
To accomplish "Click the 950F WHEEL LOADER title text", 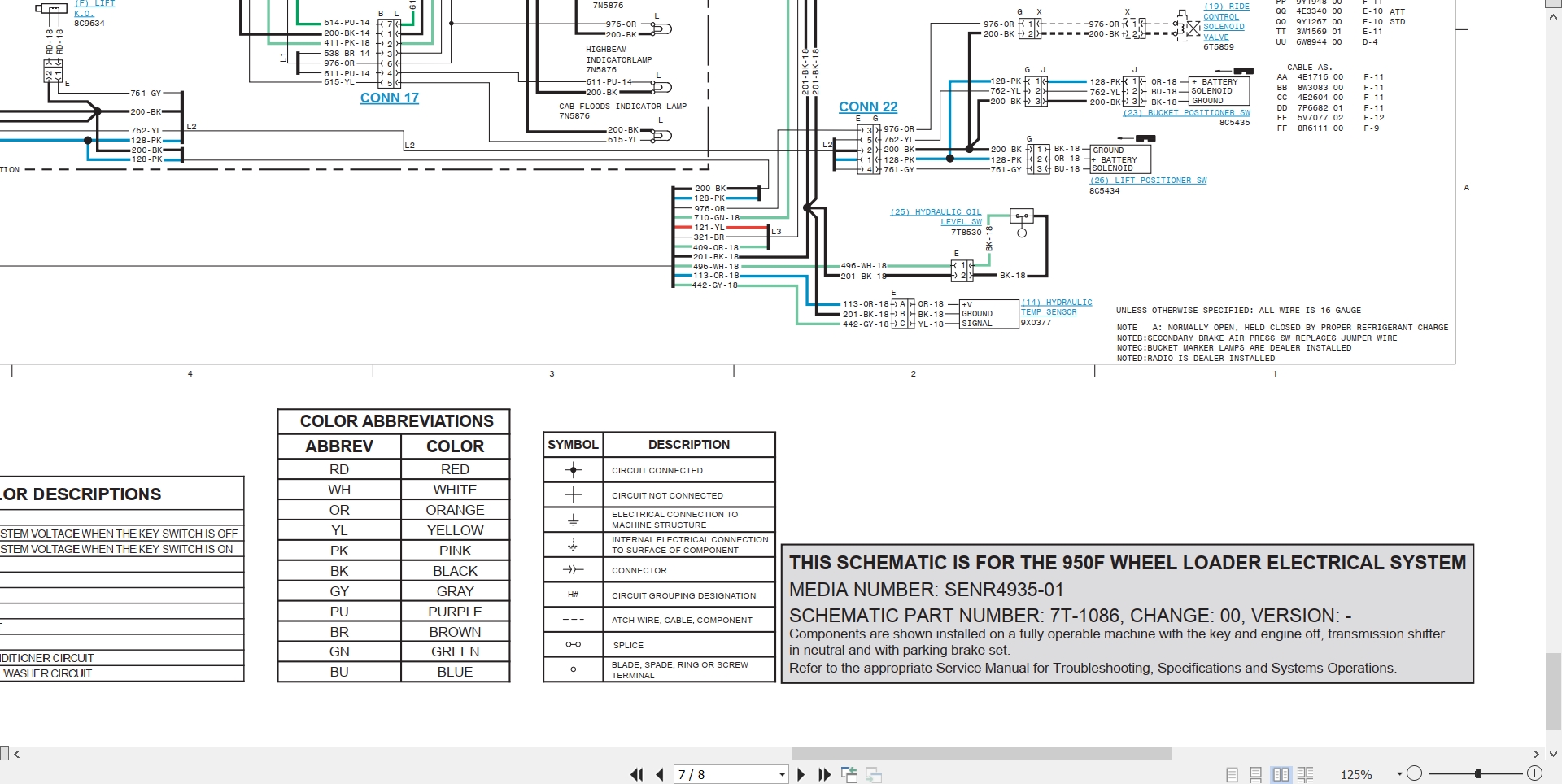I will pyautogui.click(x=1128, y=563).
